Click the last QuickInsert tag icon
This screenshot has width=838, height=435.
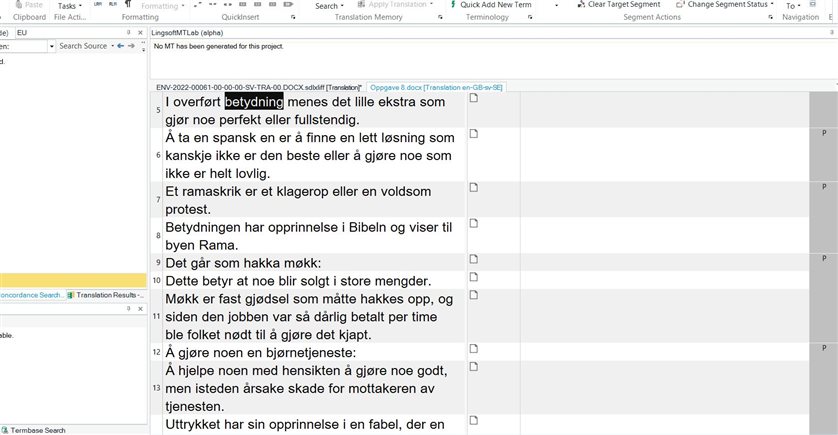tap(288, 4)
